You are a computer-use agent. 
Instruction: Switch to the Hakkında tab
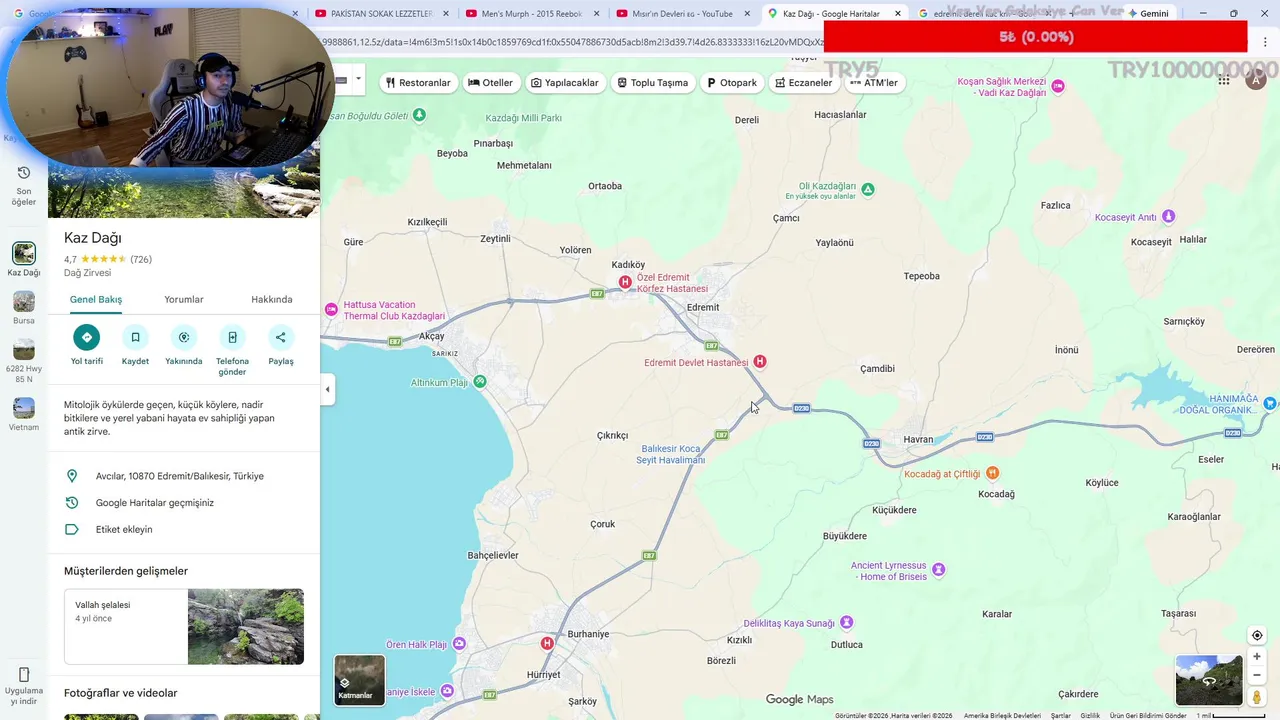(x=272, y=299)
